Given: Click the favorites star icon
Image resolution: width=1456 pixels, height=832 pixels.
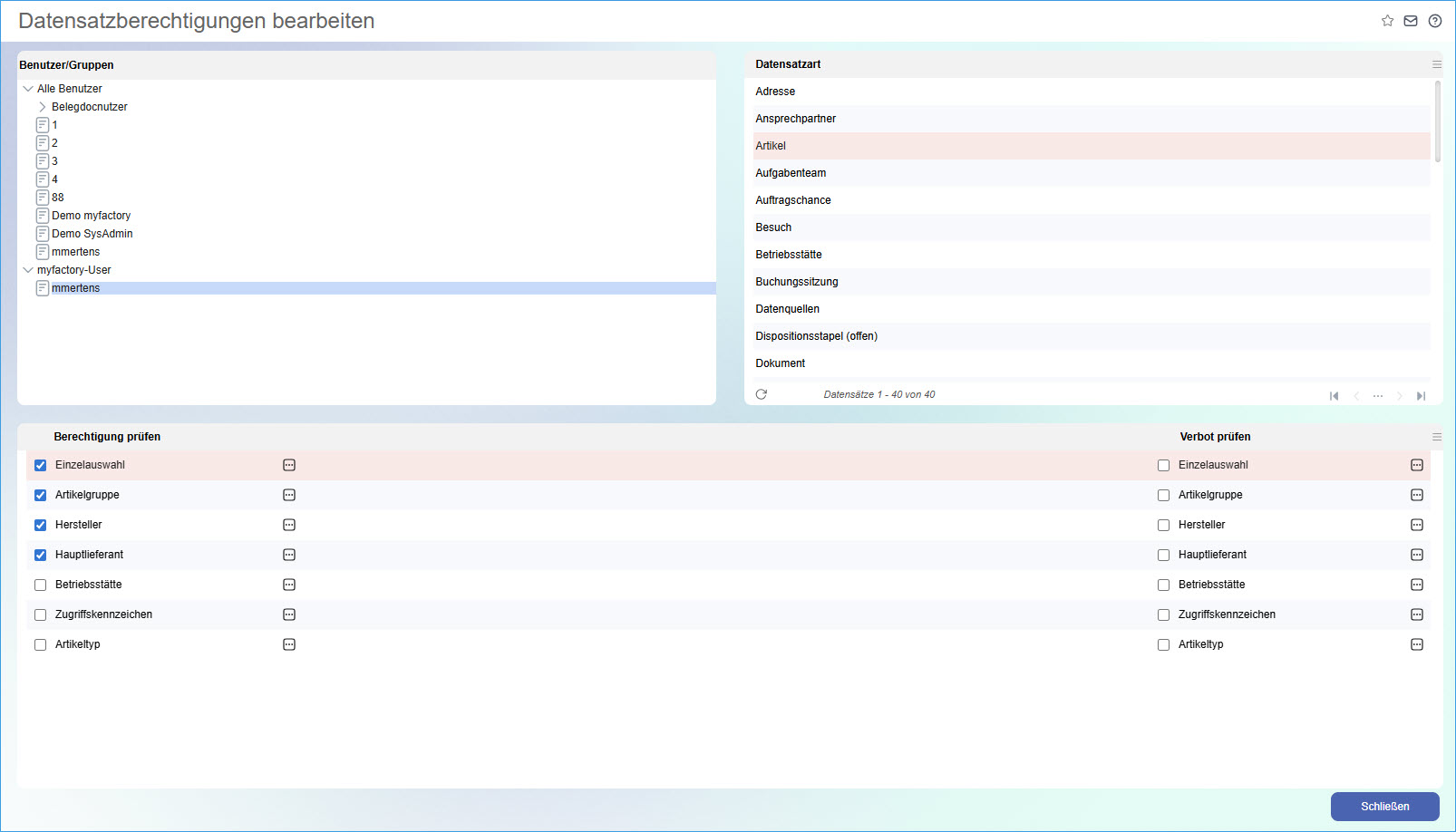Looking at the screenshot, I should [1387, 21].
